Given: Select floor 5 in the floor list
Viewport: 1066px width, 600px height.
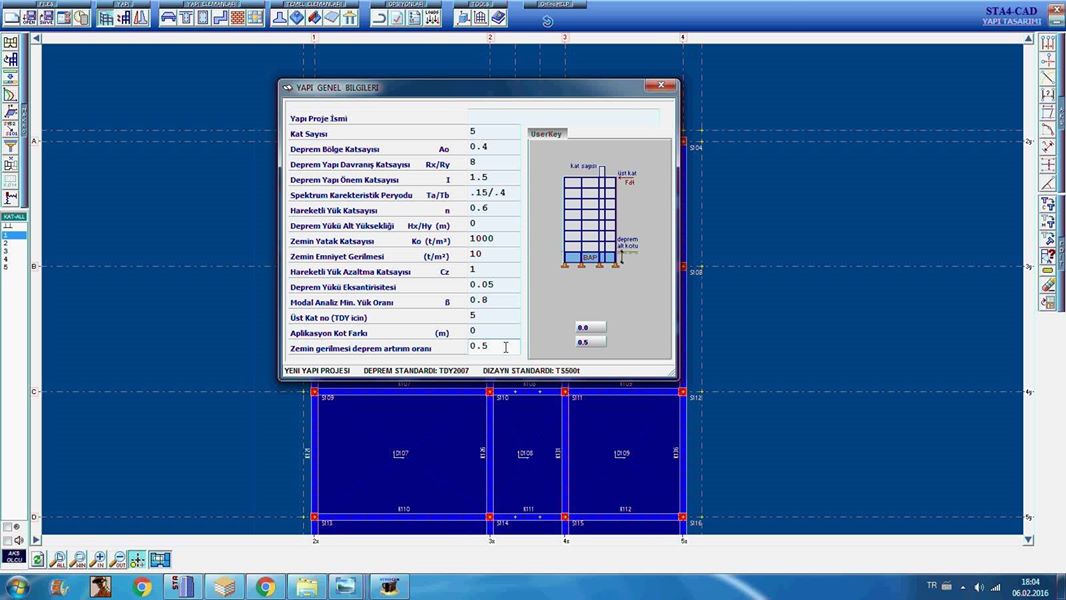Looking at the screenshot, I should [x=14, y=267].
